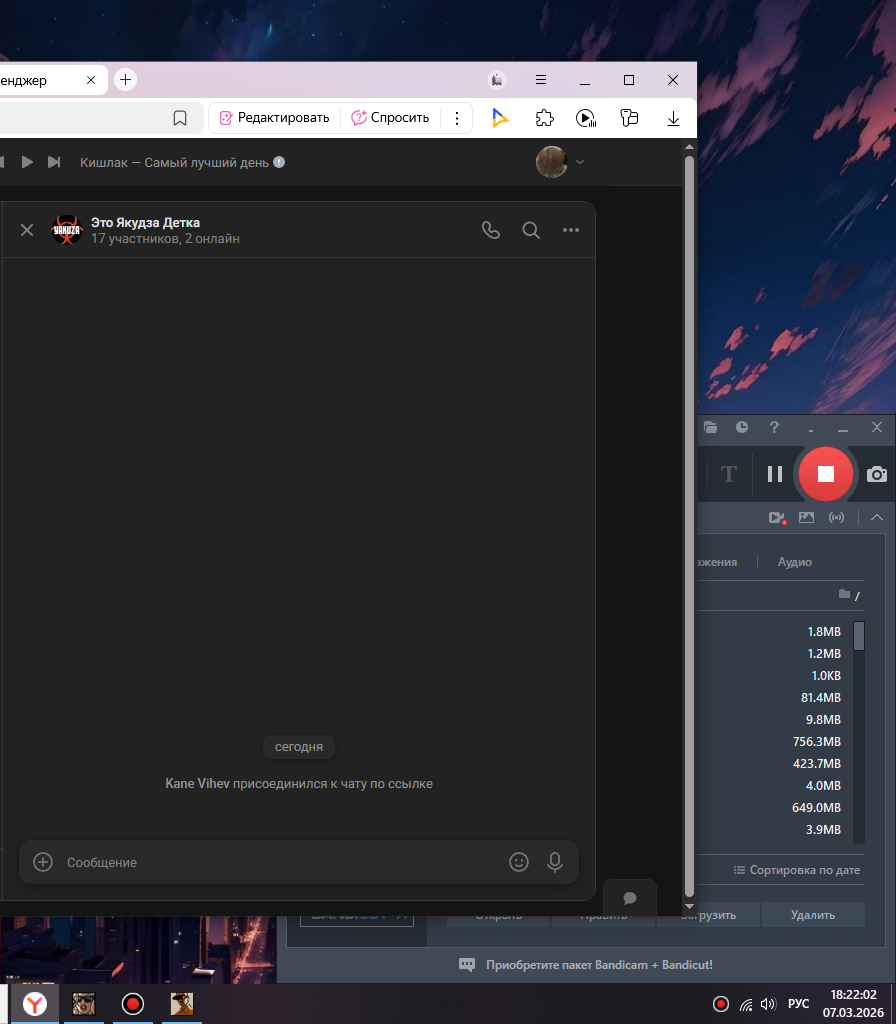Bookmark the page in the address bar

[180, 118]
